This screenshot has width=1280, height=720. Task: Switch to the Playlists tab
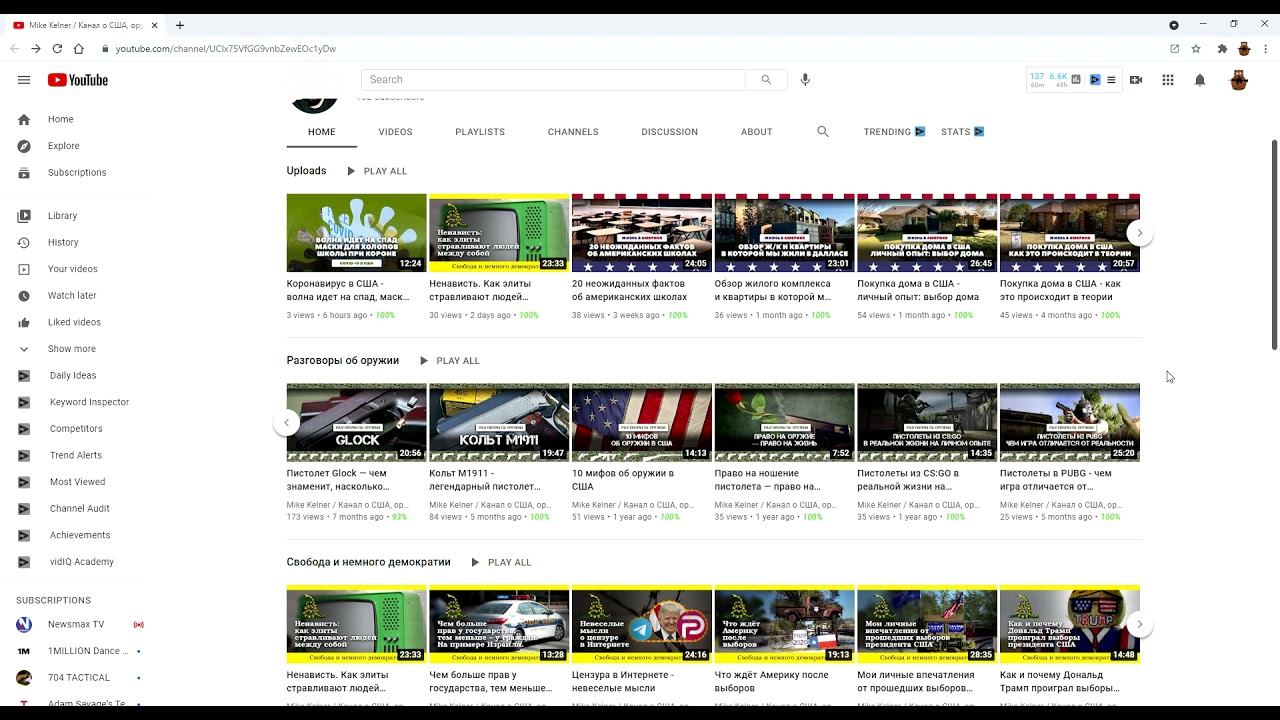(480, 132)
